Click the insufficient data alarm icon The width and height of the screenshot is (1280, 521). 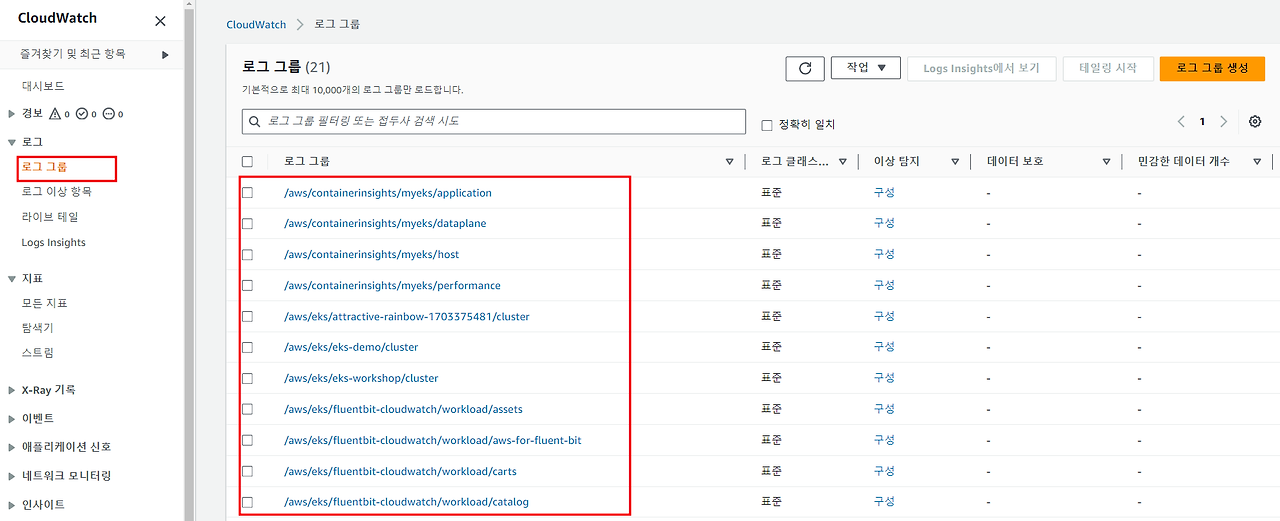tap(108, 114)
